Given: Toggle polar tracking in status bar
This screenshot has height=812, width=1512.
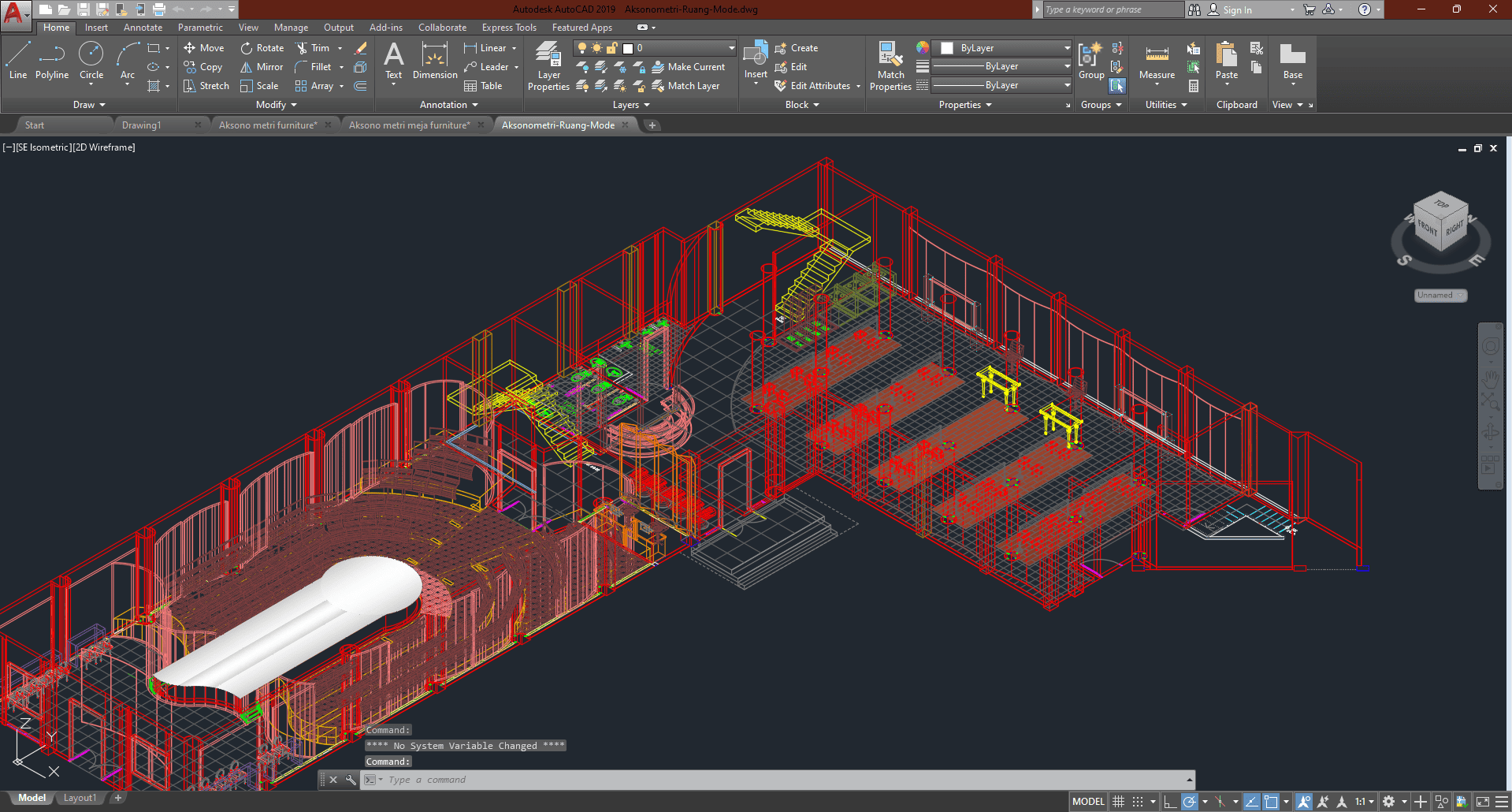Looking at the screenshot, I should point(1190,802).
